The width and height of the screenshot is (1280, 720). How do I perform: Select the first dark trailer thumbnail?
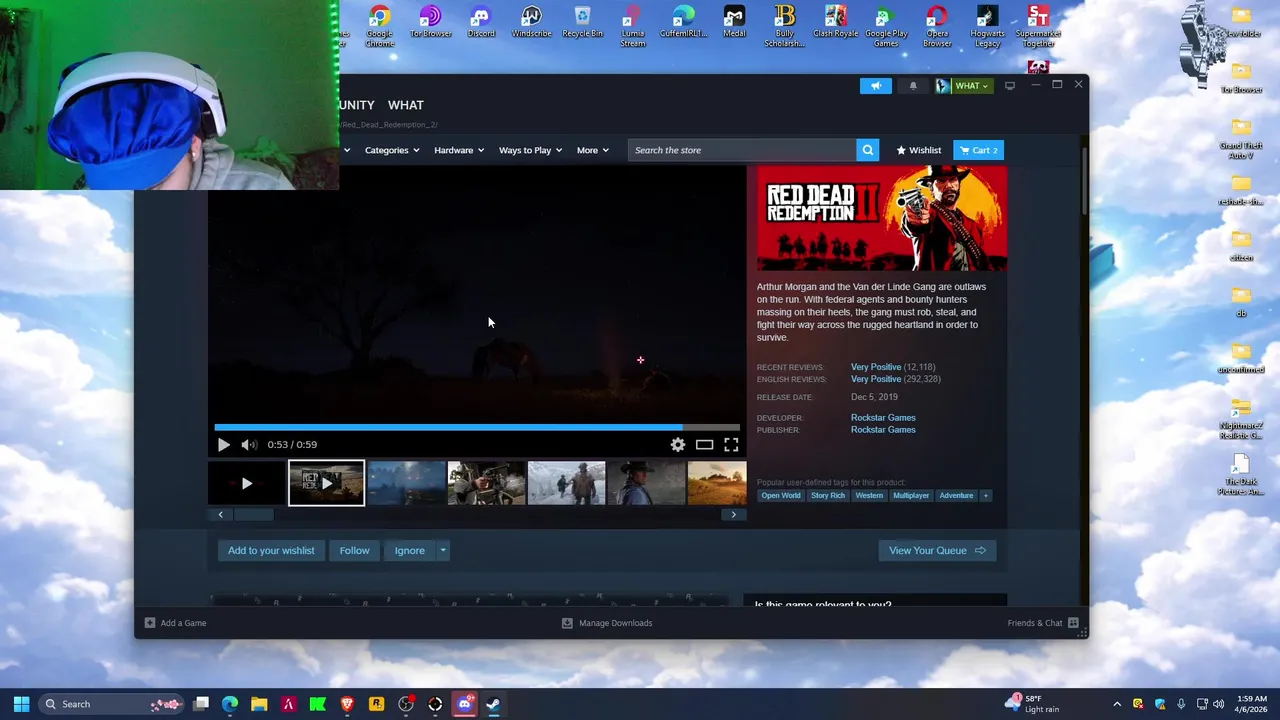[x=246, y=483]
